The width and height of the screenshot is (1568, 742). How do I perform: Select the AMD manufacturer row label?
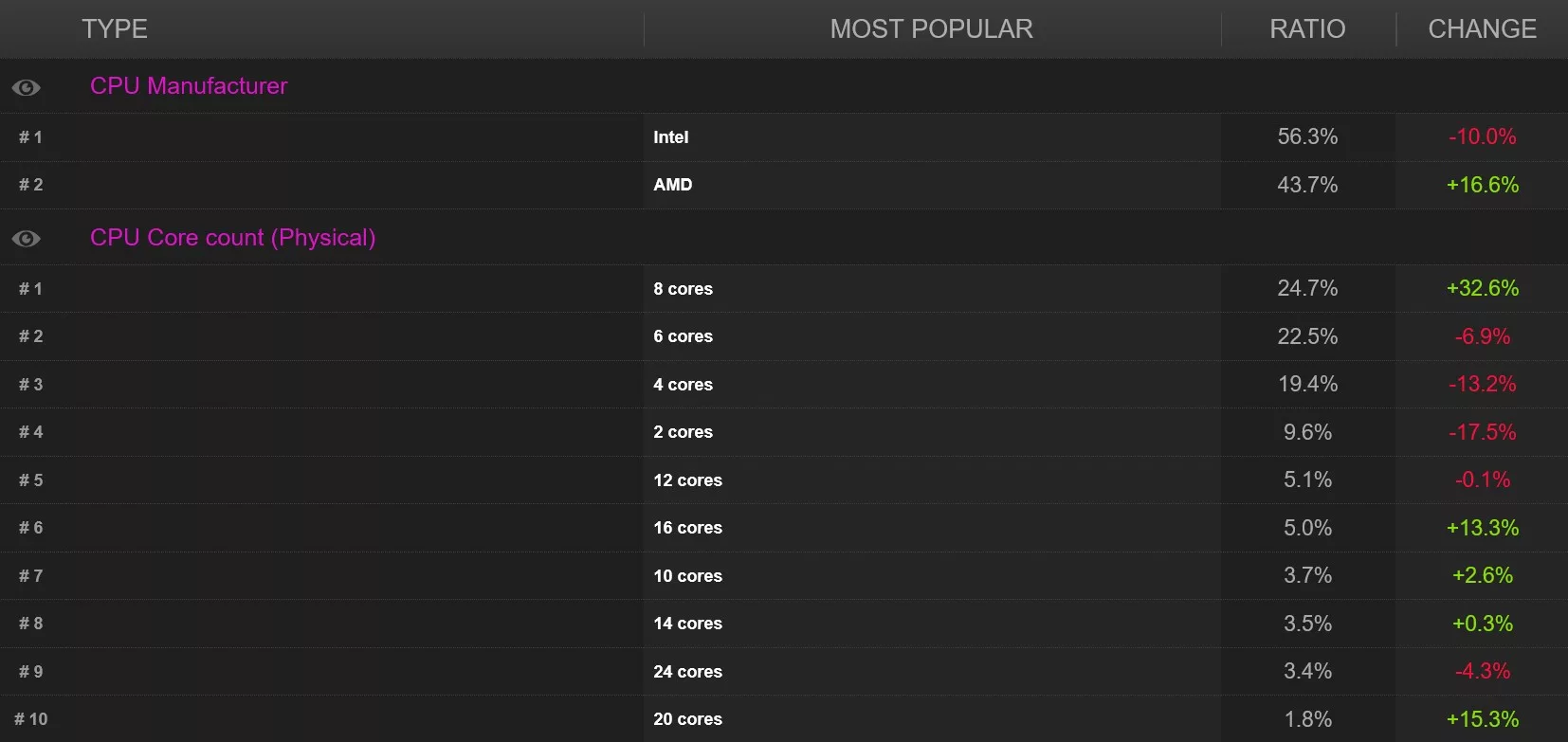tap(673, 185)
